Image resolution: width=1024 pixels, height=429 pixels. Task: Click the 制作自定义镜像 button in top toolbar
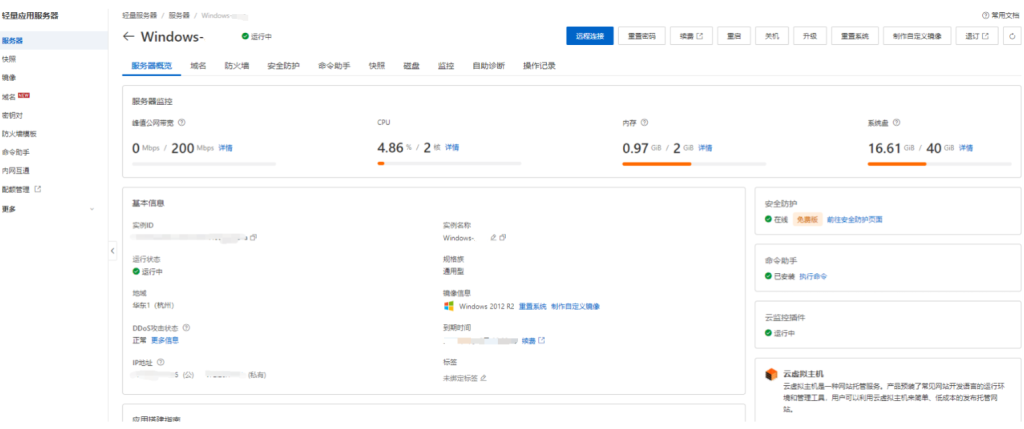(x=917, y=37)
